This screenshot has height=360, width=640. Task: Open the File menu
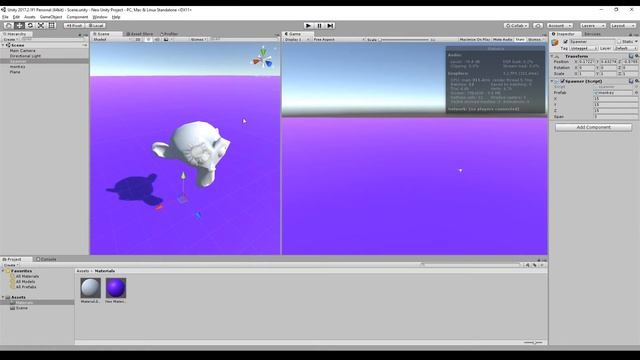5,17
